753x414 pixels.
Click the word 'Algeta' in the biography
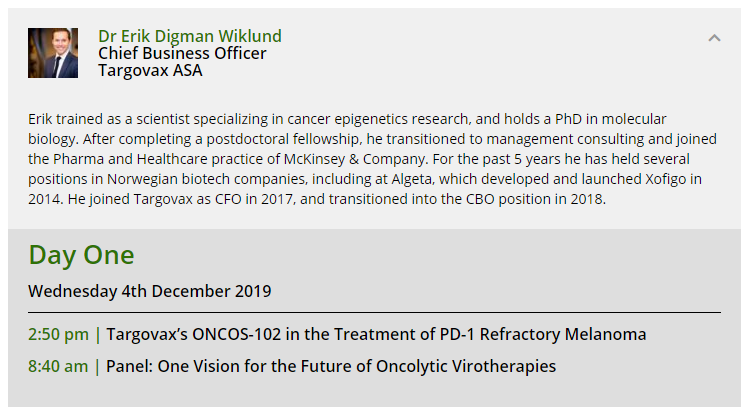coord(412,179)
